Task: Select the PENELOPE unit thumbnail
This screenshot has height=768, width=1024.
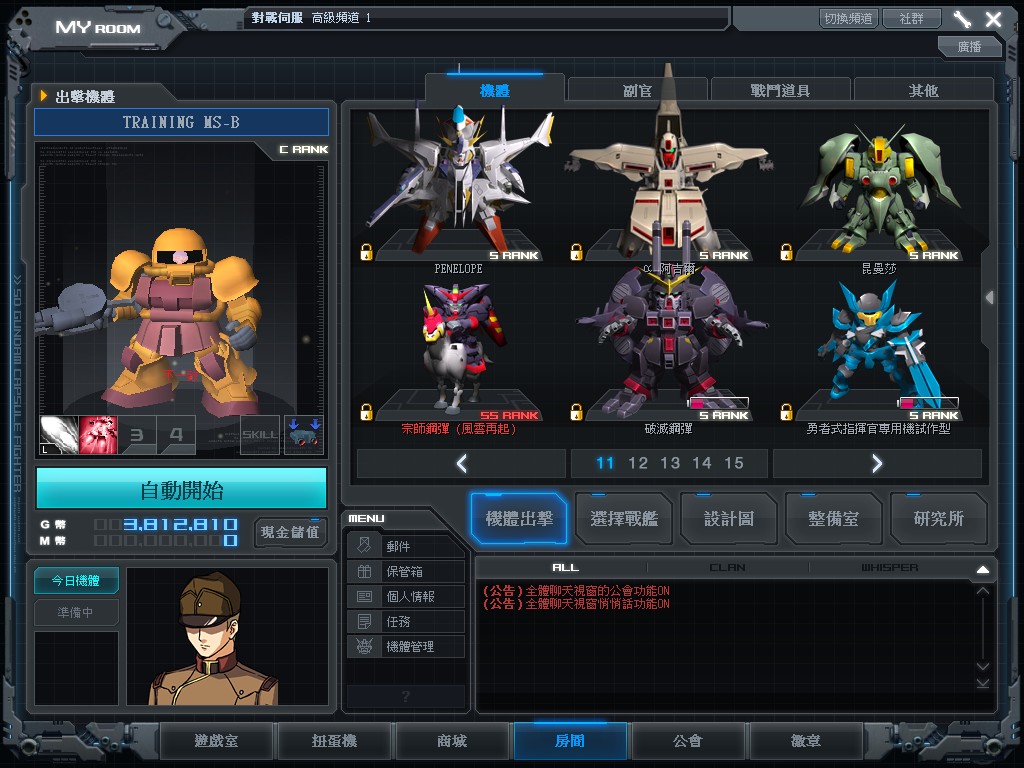Action: pos(458,185)
